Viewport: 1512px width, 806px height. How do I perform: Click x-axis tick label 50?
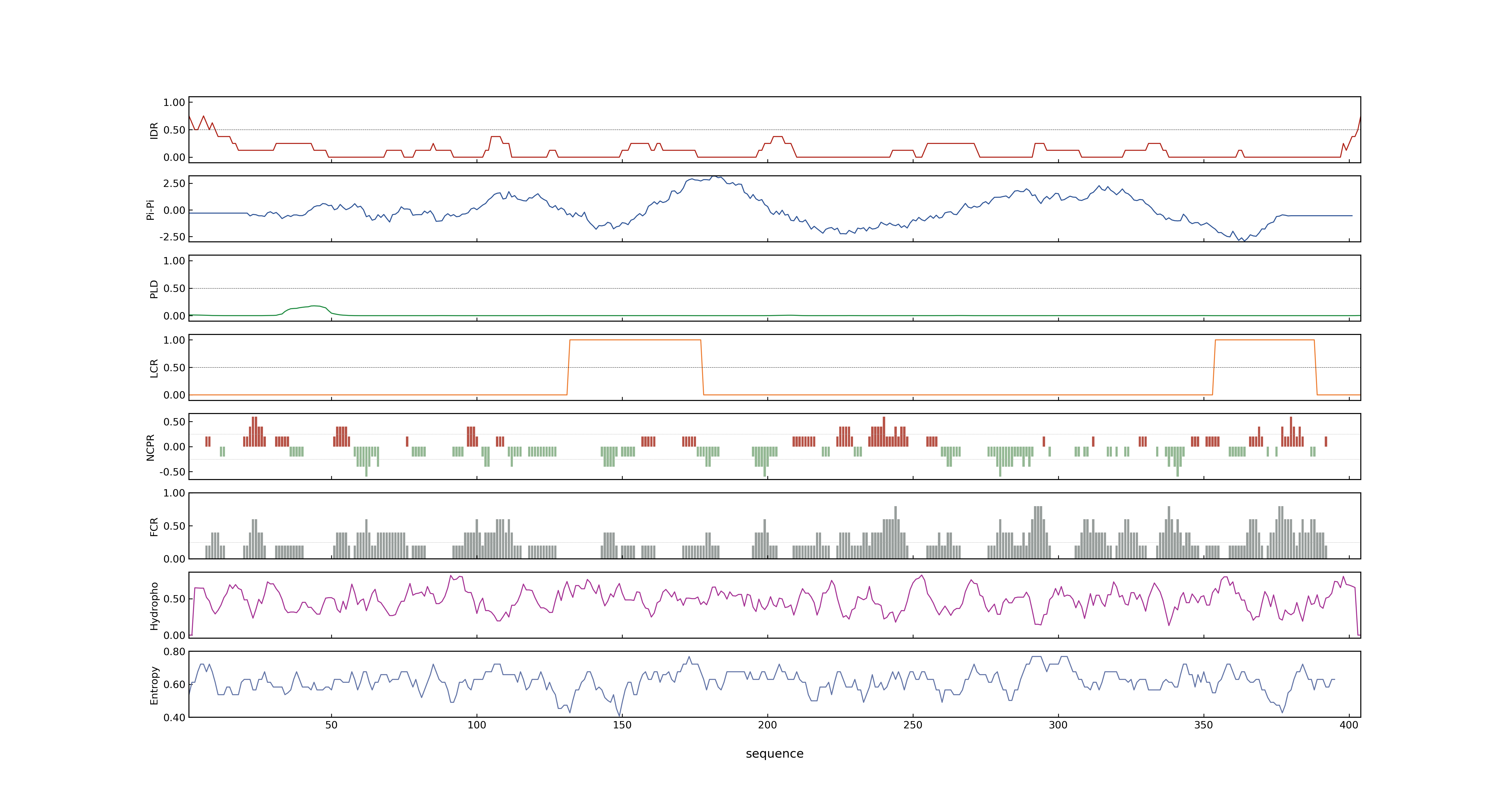(332, 725)
